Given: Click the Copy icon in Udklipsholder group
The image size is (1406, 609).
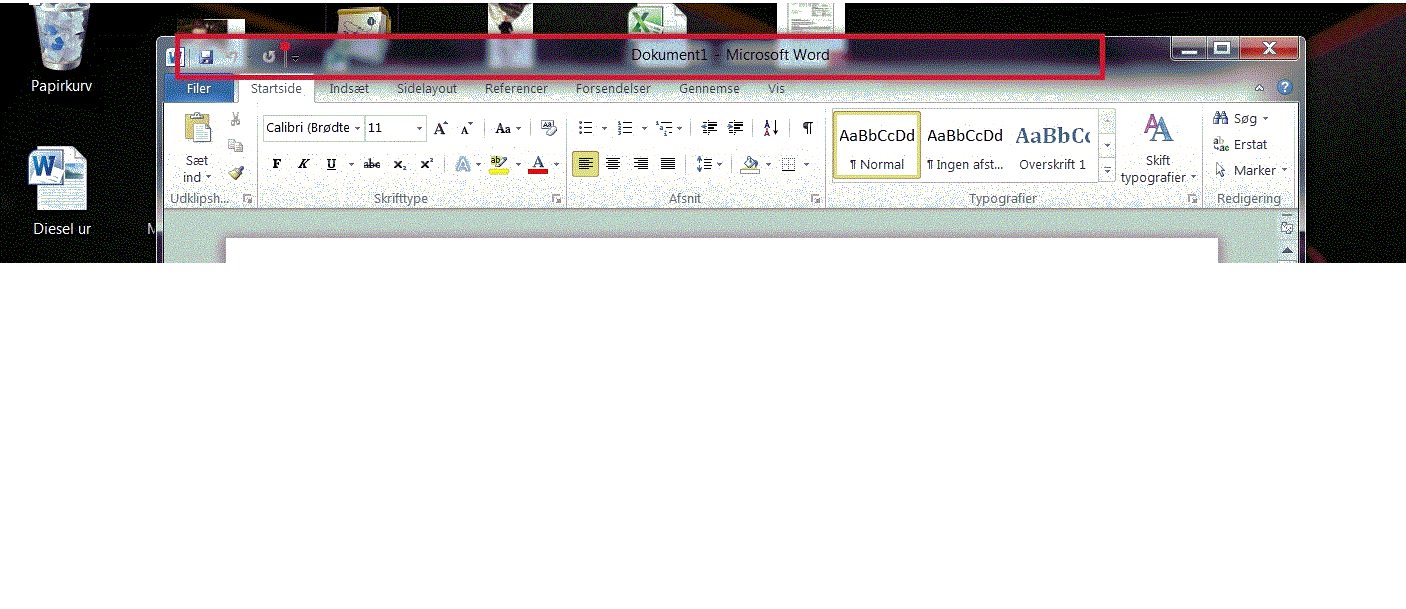Looking at the screenshot, I should (236, 145).
